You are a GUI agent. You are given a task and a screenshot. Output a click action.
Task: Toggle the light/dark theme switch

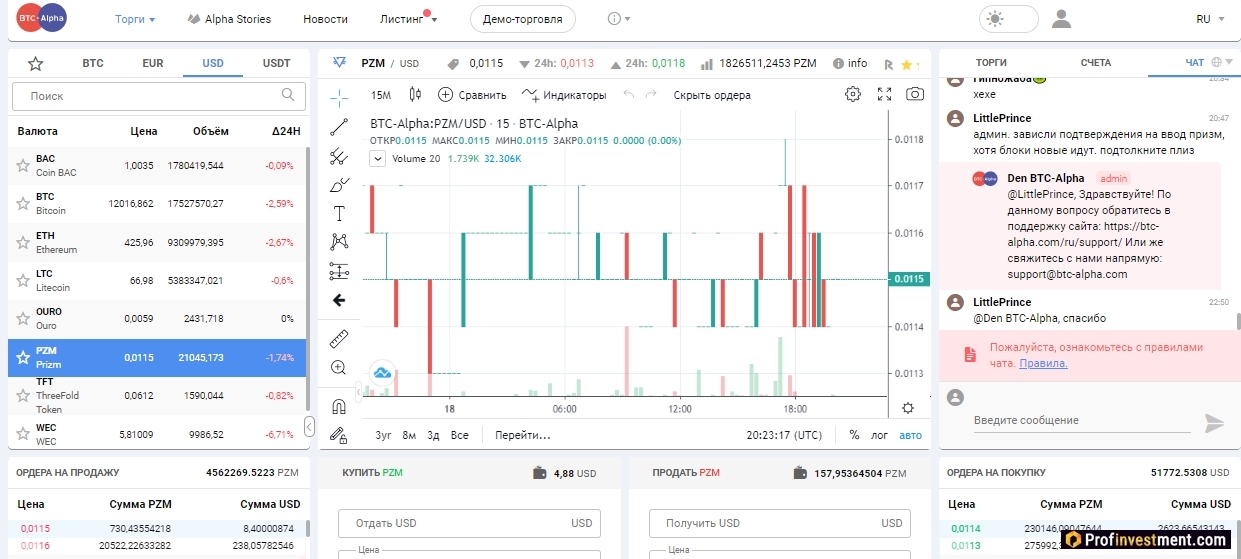tap(1008, 19)
